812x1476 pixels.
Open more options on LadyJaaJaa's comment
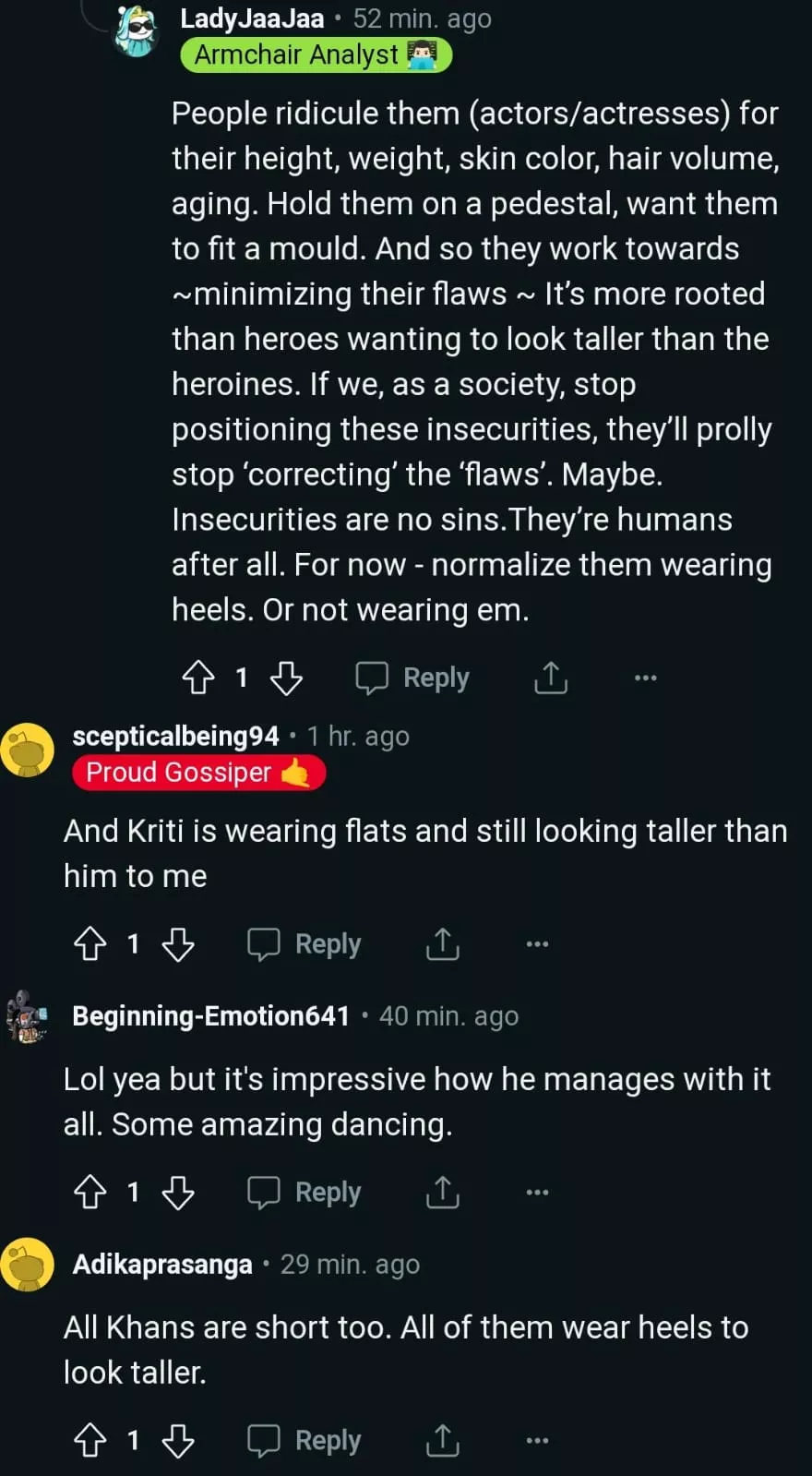[x=646, y=678]
